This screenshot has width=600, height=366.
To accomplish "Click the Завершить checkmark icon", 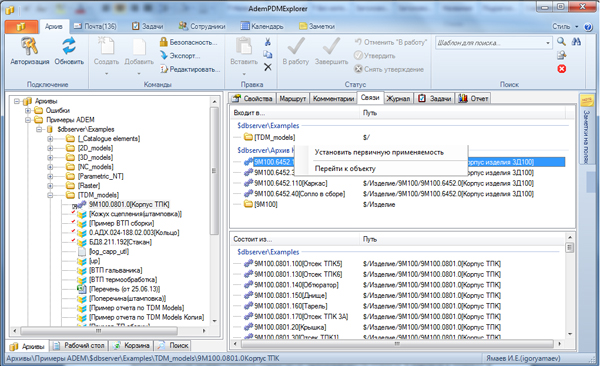I will 331,46.
